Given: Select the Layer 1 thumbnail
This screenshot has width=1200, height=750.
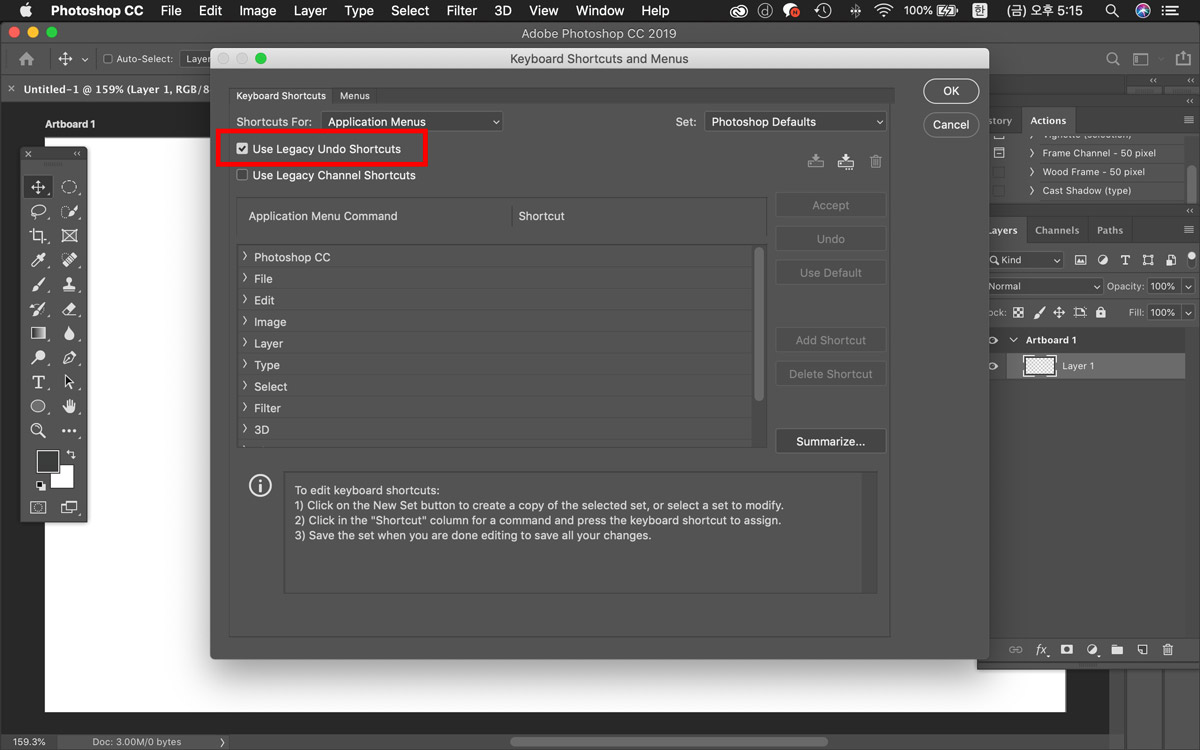Looking at the screenshot, I should click(1040, 366).
